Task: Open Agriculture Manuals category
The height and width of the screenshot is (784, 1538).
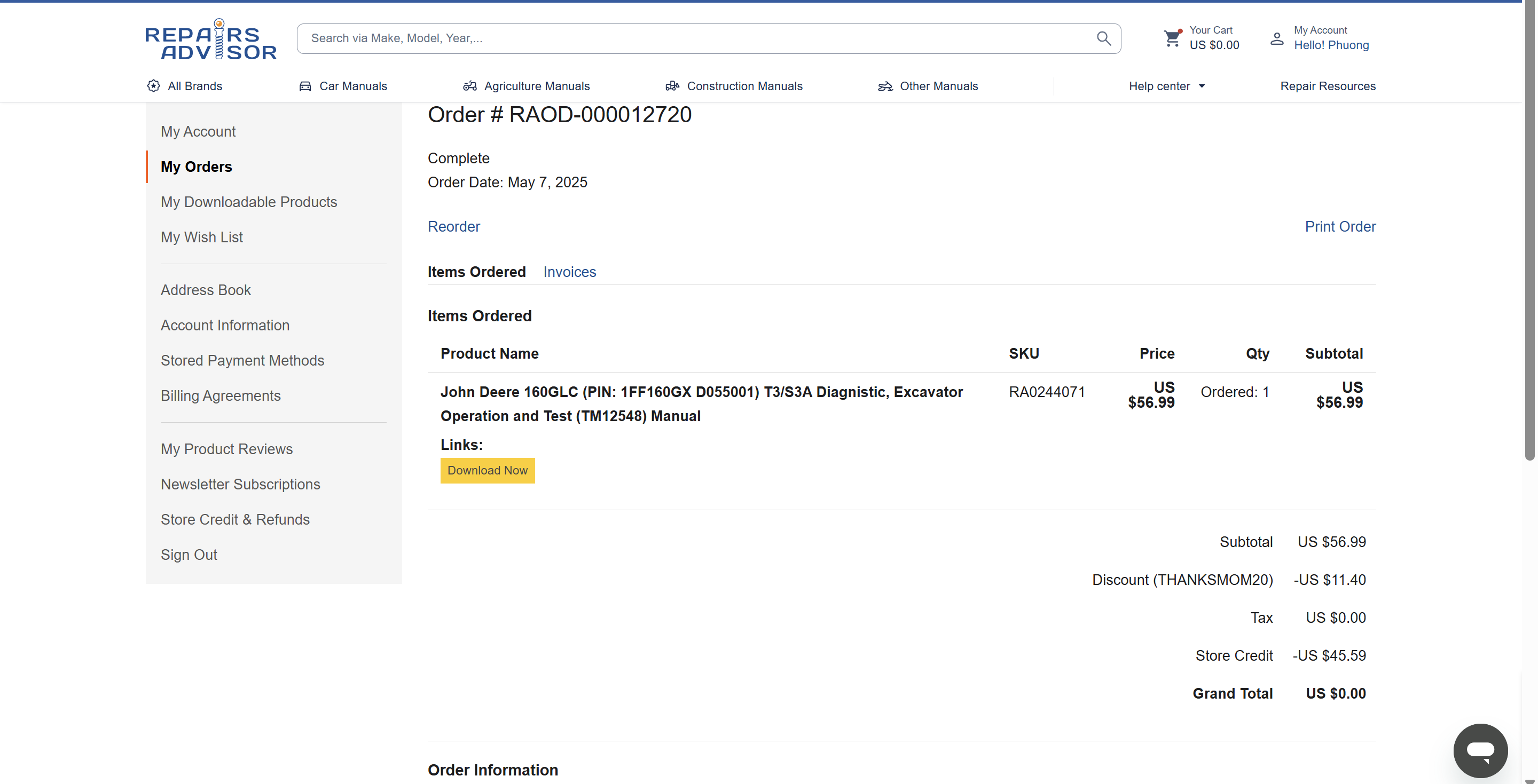Action: 526,86
